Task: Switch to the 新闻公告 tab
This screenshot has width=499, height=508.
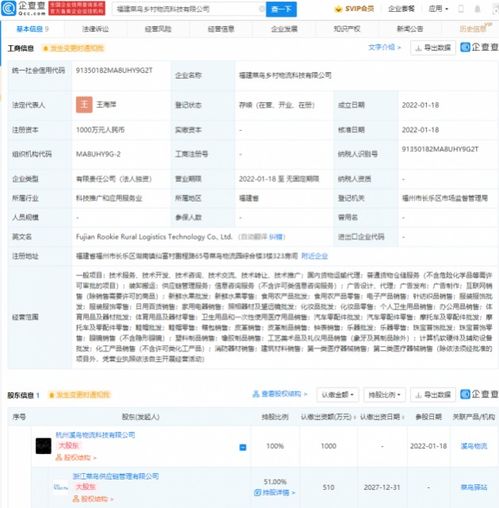Action: 410,29
